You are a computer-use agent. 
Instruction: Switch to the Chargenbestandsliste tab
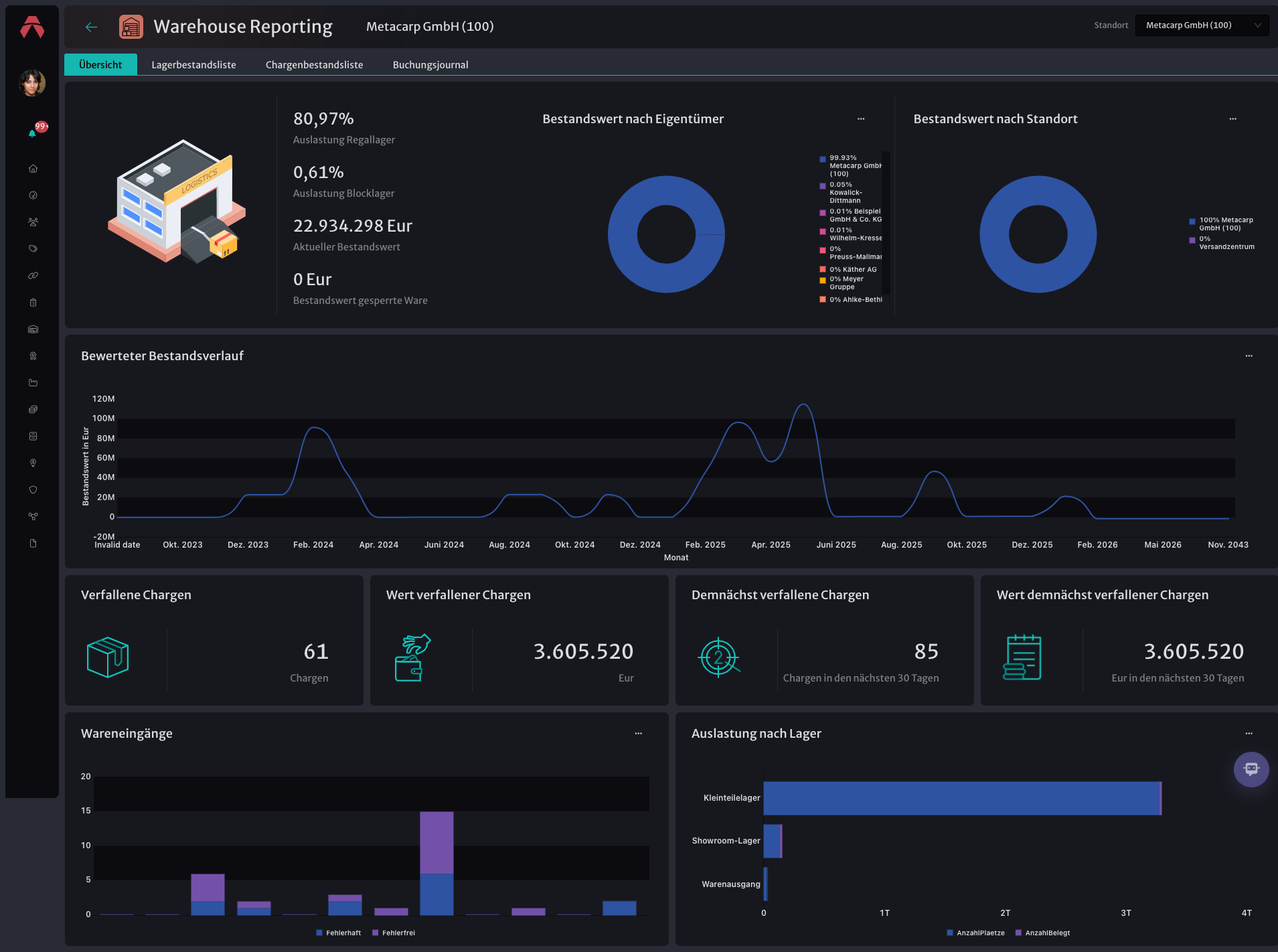314,65
